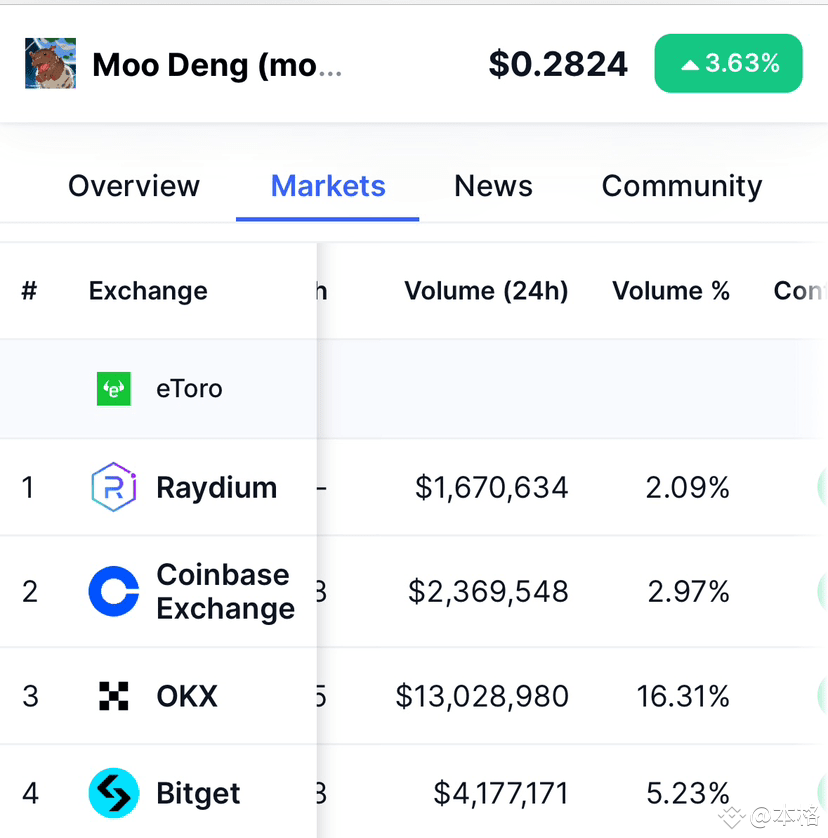Click the Raydium exchange logo
This screenshot has width=828, height=838.
113,487
